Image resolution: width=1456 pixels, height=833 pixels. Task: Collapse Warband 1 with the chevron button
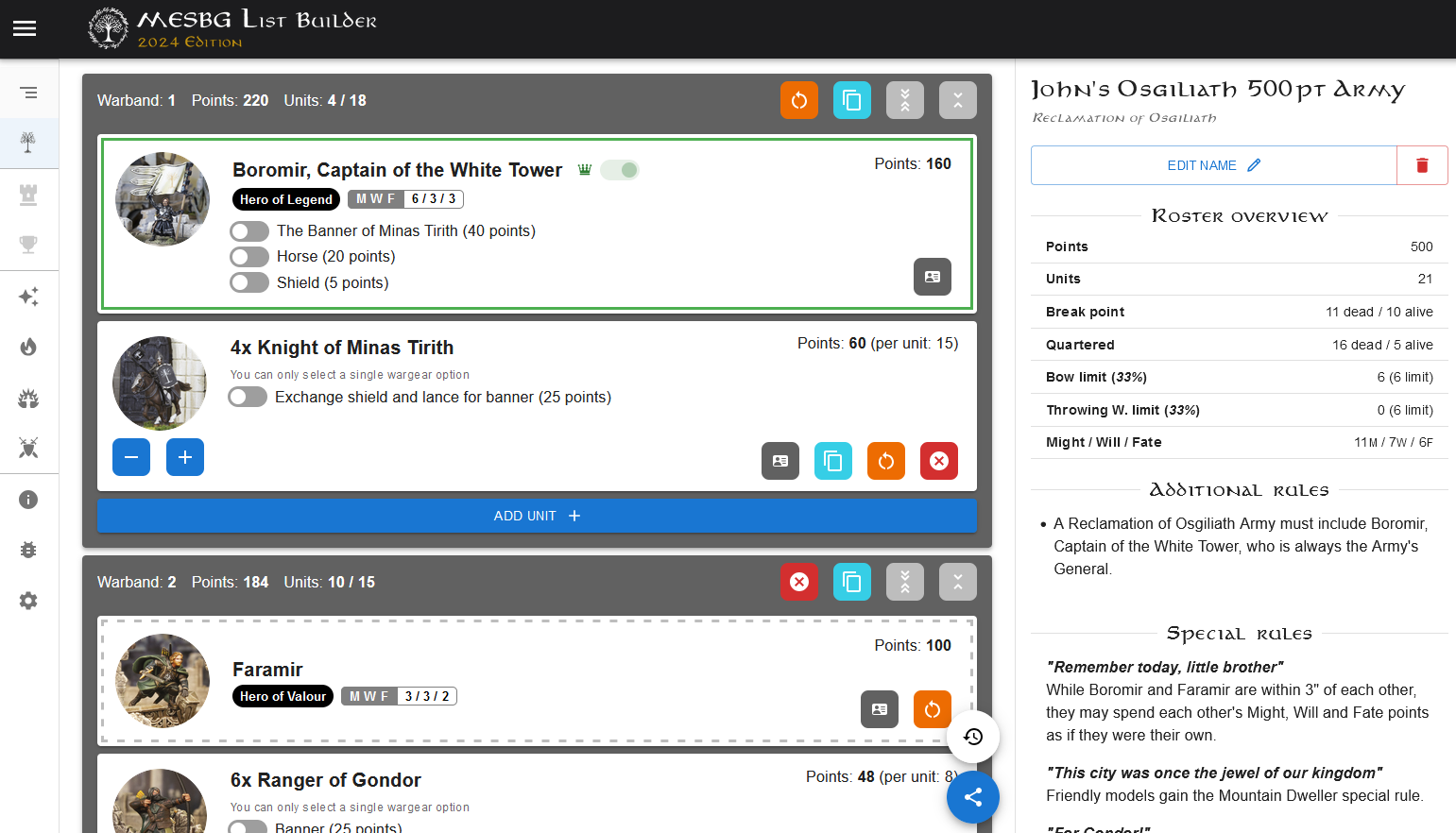click(x=957, y=99)
